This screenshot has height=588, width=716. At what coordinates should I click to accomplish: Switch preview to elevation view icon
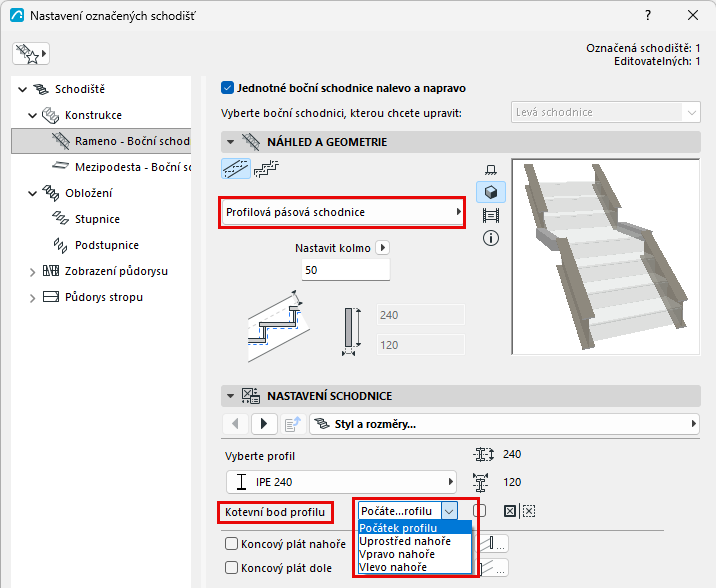491,215
